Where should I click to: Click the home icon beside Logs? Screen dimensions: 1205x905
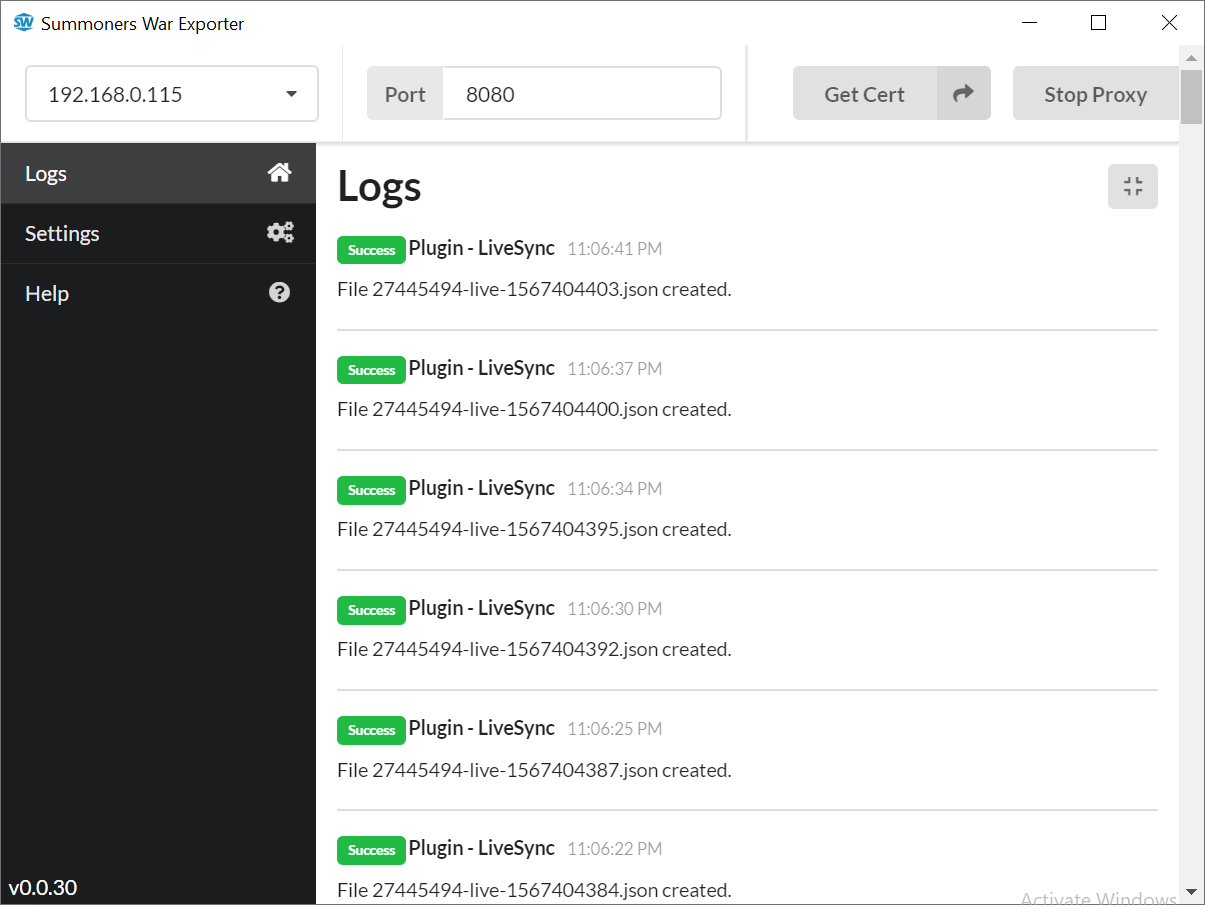click(x=280, y=172)
